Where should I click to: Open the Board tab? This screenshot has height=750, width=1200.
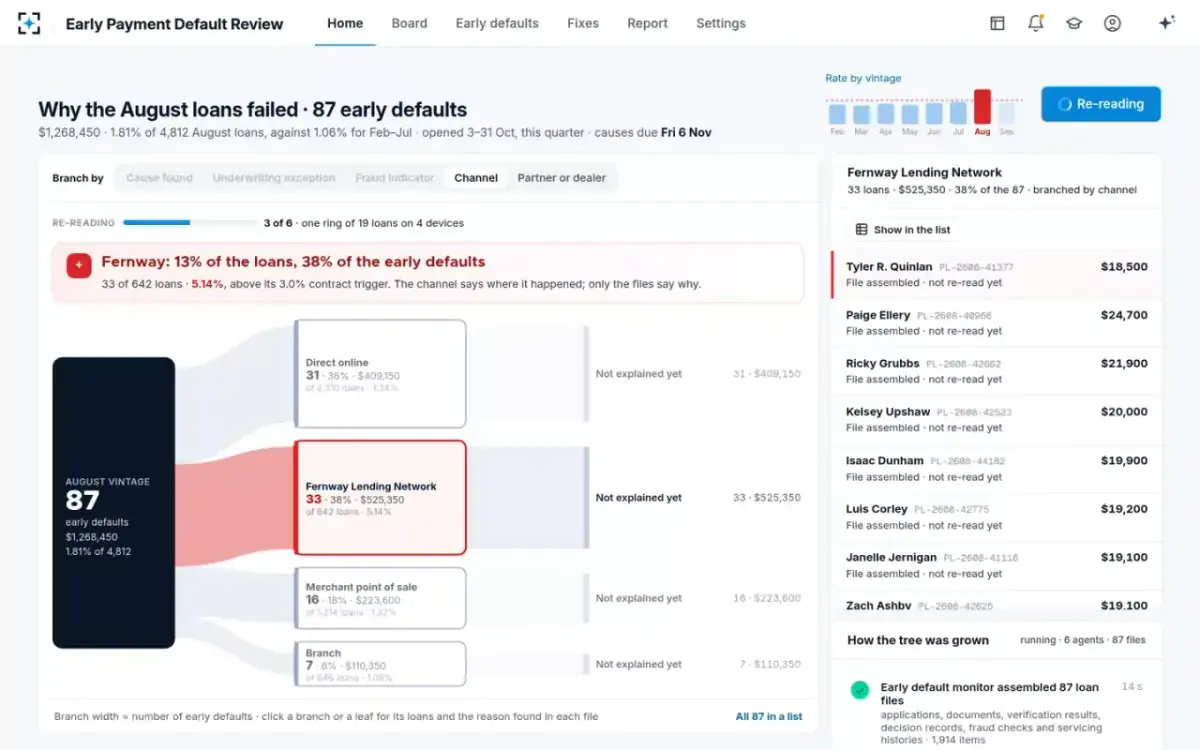click(409, 23)
